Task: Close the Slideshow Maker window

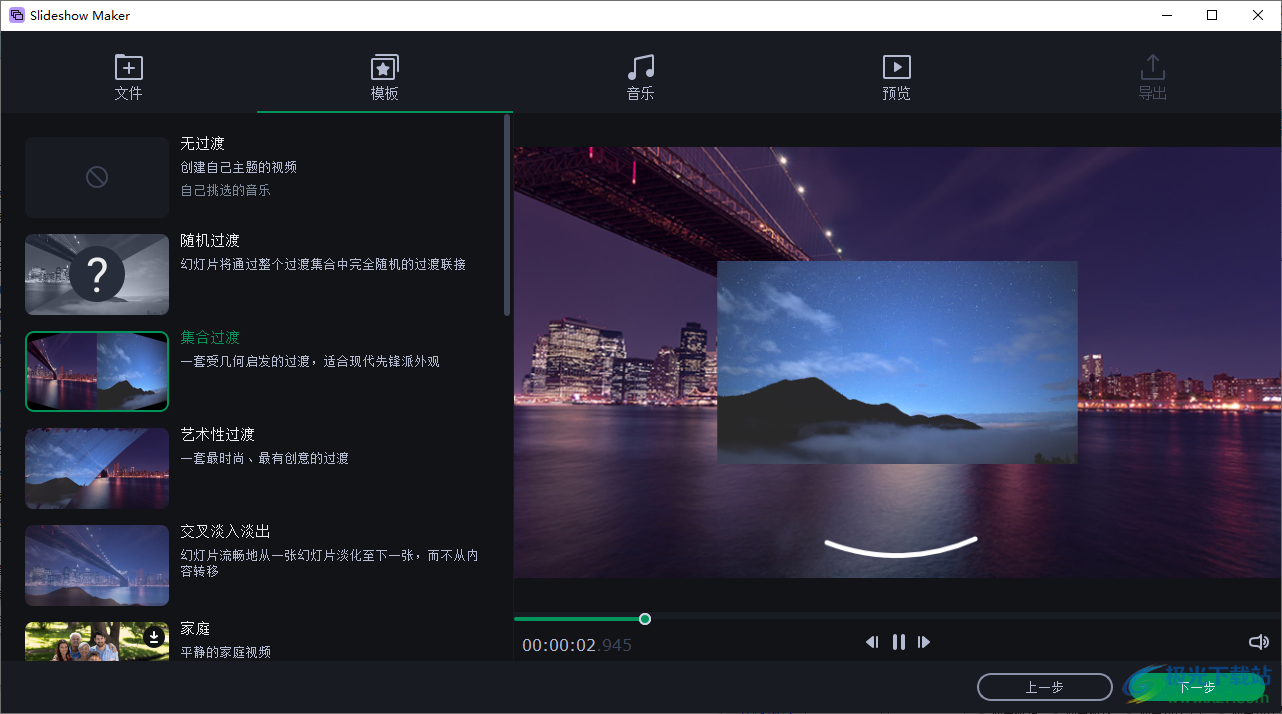Action: point(1258,15)
